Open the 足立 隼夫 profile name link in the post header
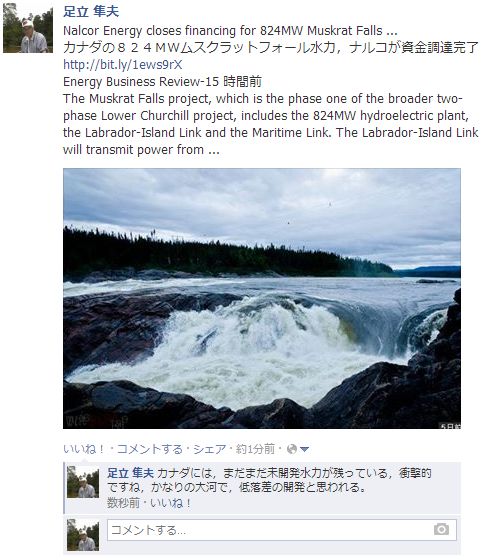Image resolution: width=484 pixels, height=560 pixels. pos(91,11)
